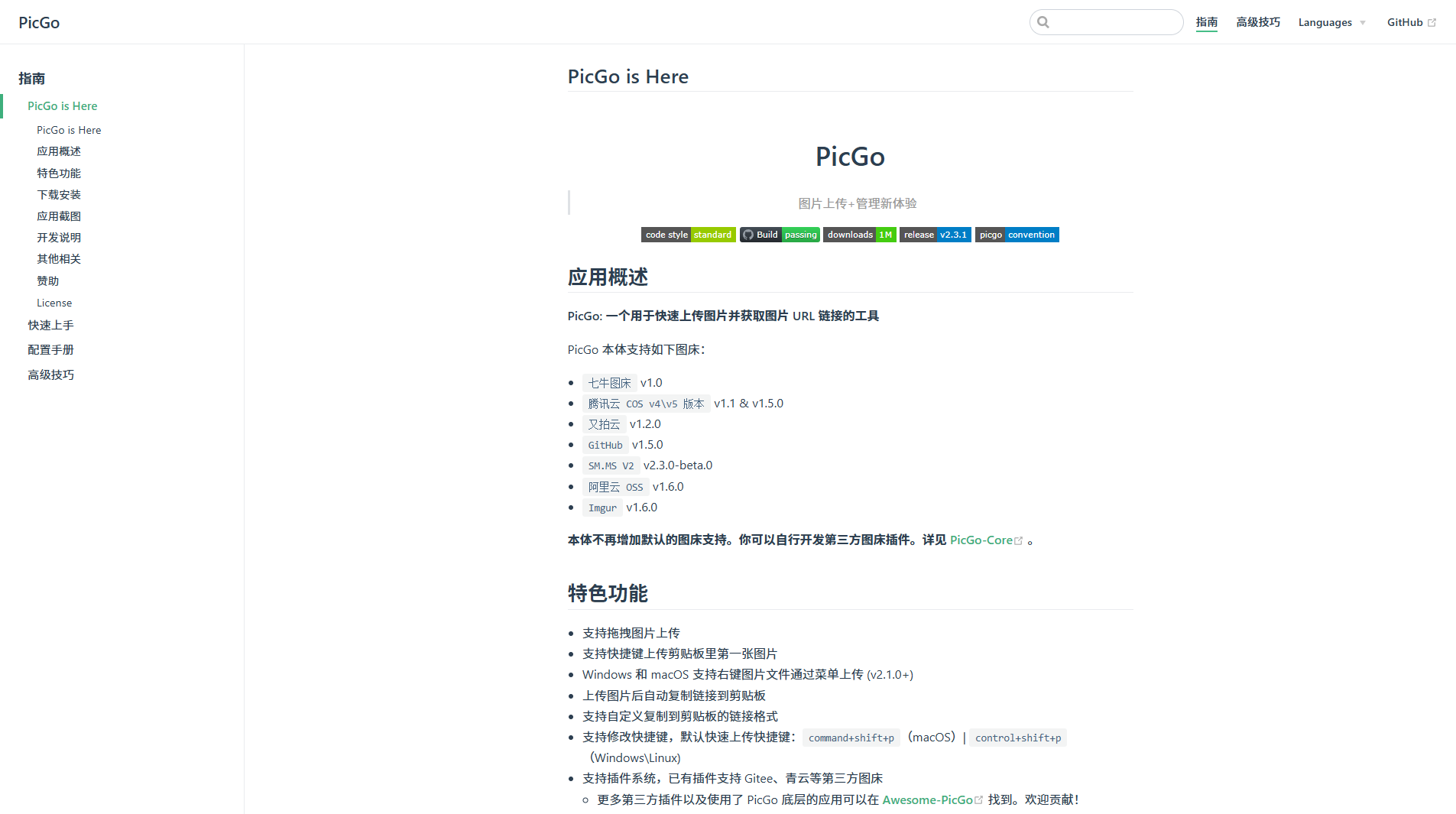
Task: Go to 赞助 sidebar section
Action: 48,281
